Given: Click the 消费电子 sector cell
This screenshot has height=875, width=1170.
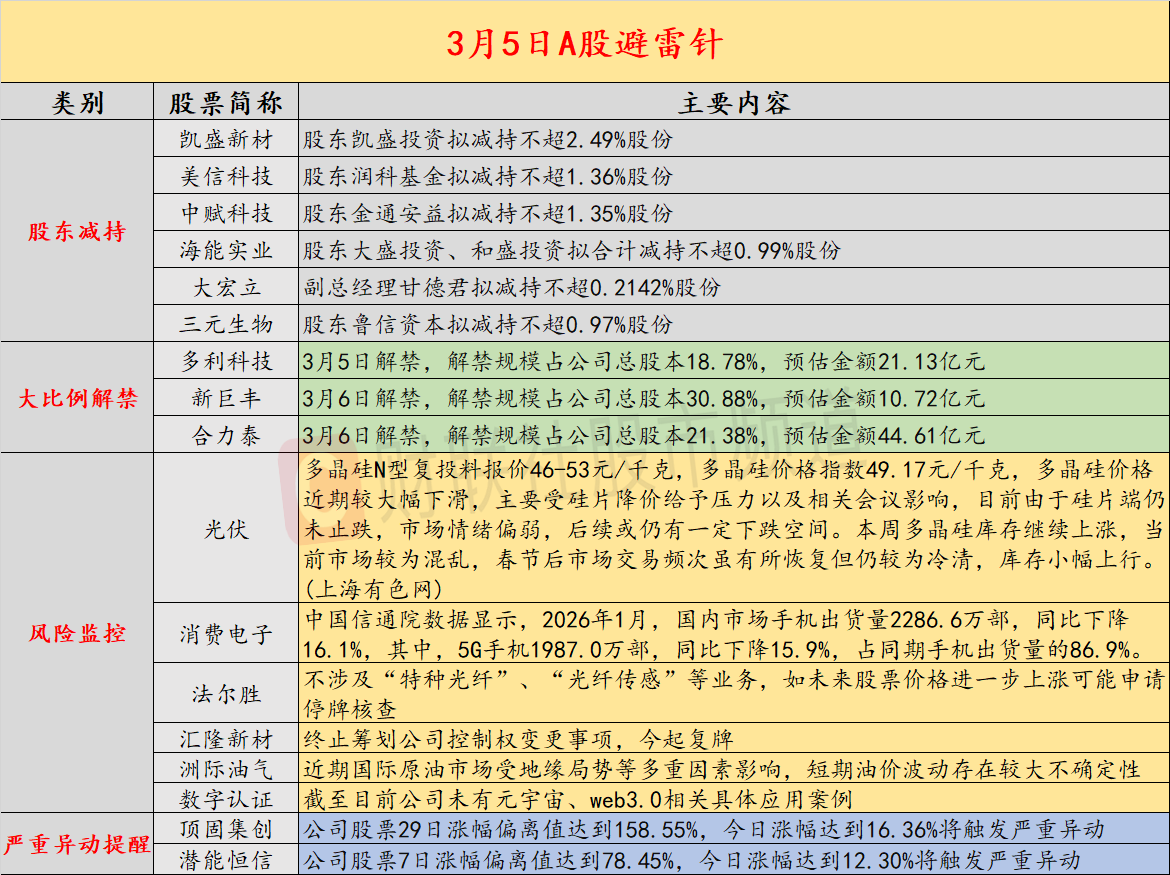Looking at the screenshot, I should (x=225, y=633).
